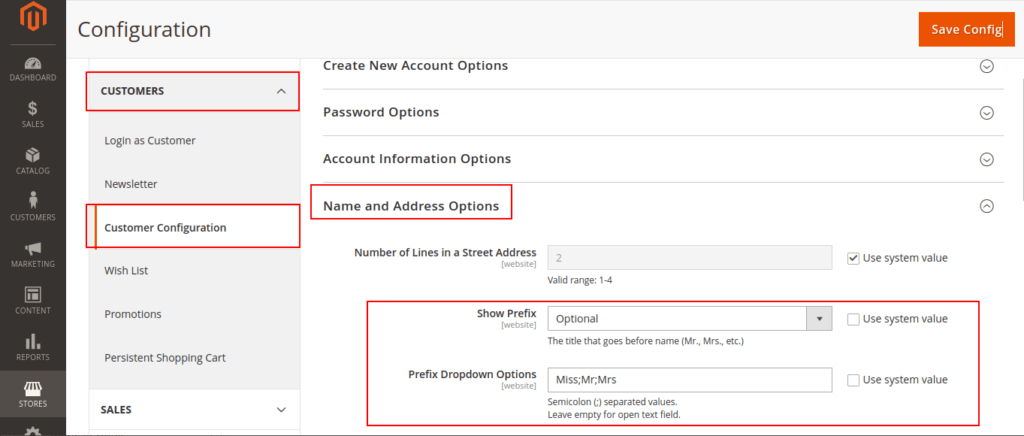
Task: Open the Marketing megaphone icon
Action: [x=32, y=248]
